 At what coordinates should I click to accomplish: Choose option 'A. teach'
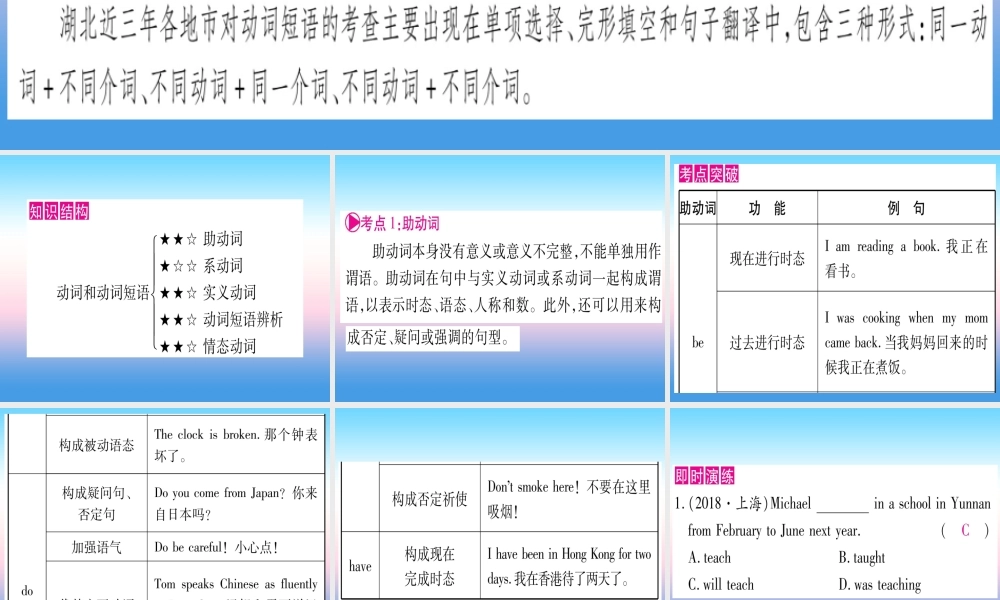(x=709, y=557)
